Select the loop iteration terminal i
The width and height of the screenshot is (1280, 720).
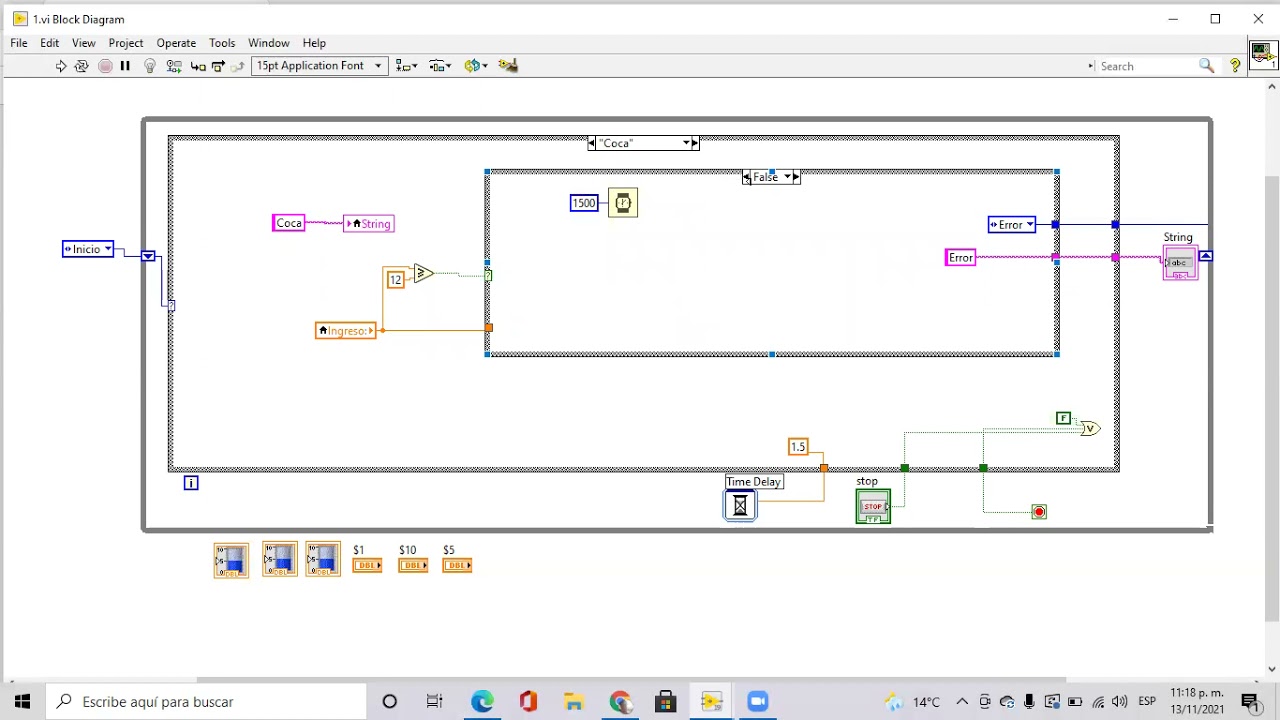(191, 483)
